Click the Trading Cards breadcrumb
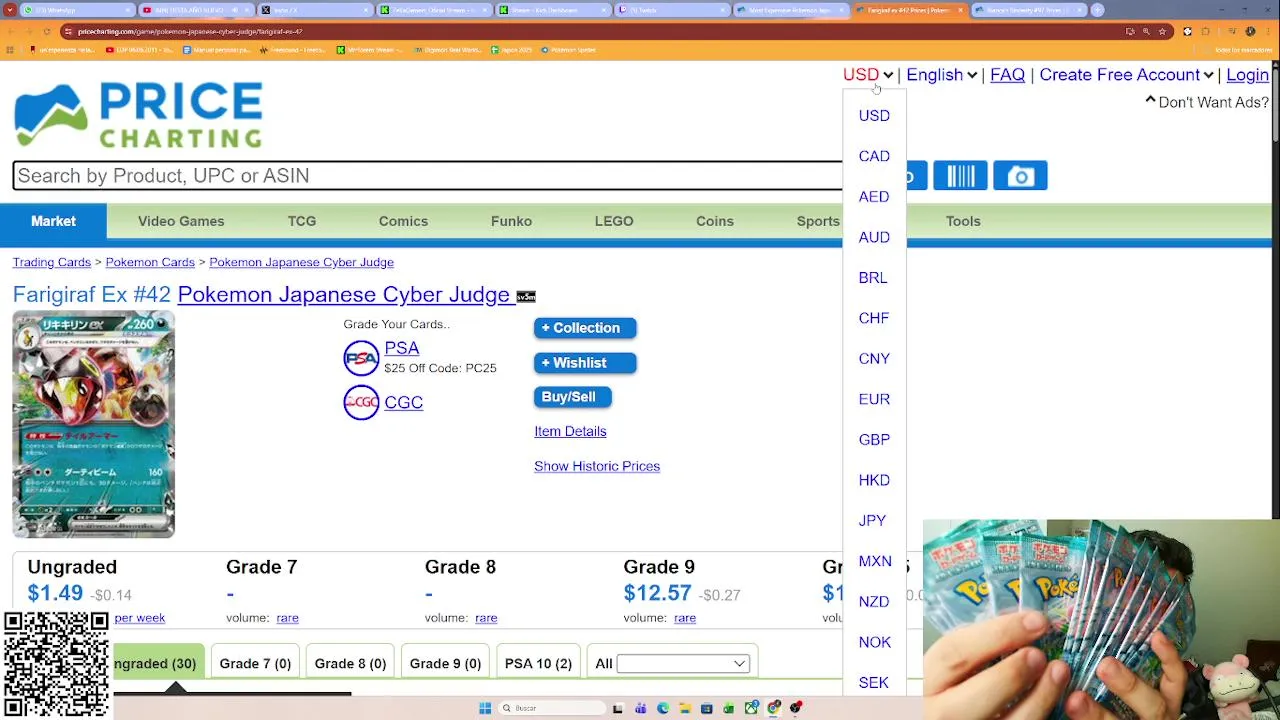The height and width of the screenshot is (720, 1280). click(x=52, y=262)
